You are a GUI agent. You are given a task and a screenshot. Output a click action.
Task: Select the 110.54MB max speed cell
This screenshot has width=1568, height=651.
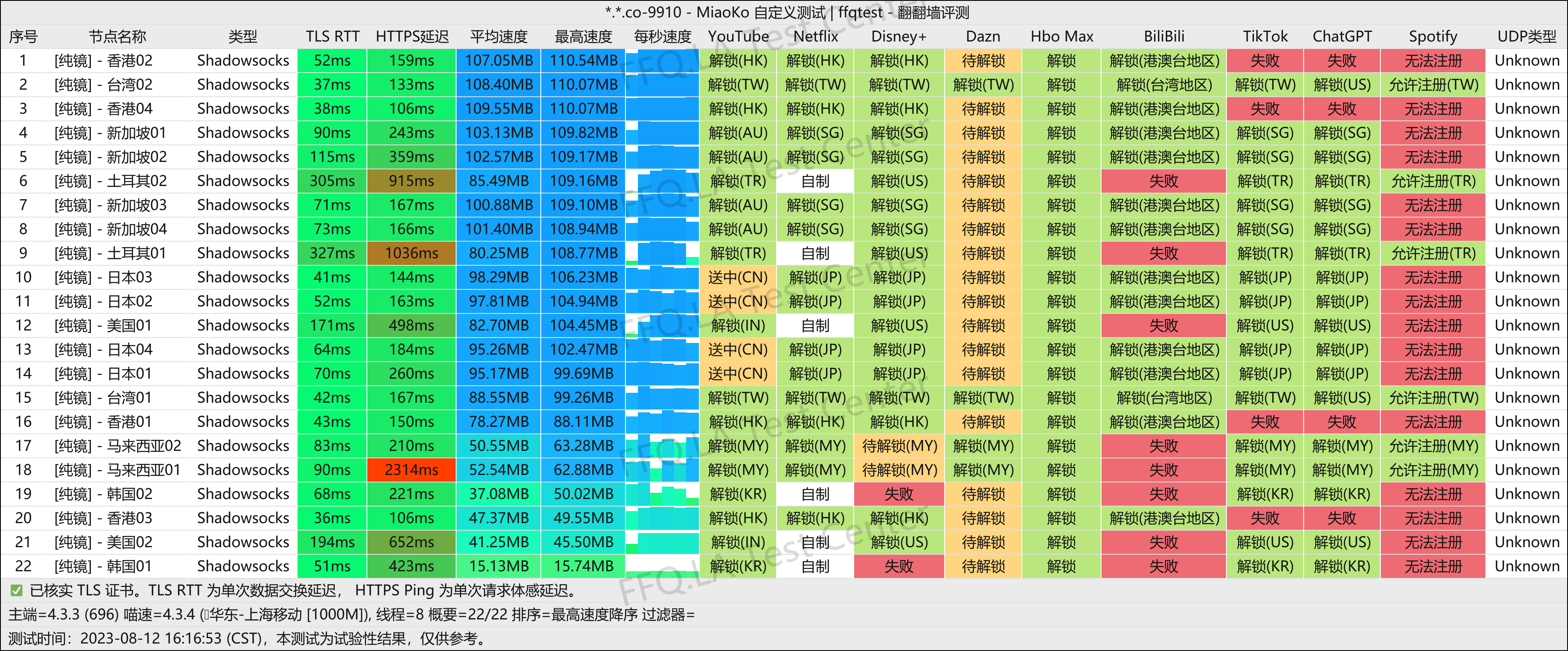(583, 61)
